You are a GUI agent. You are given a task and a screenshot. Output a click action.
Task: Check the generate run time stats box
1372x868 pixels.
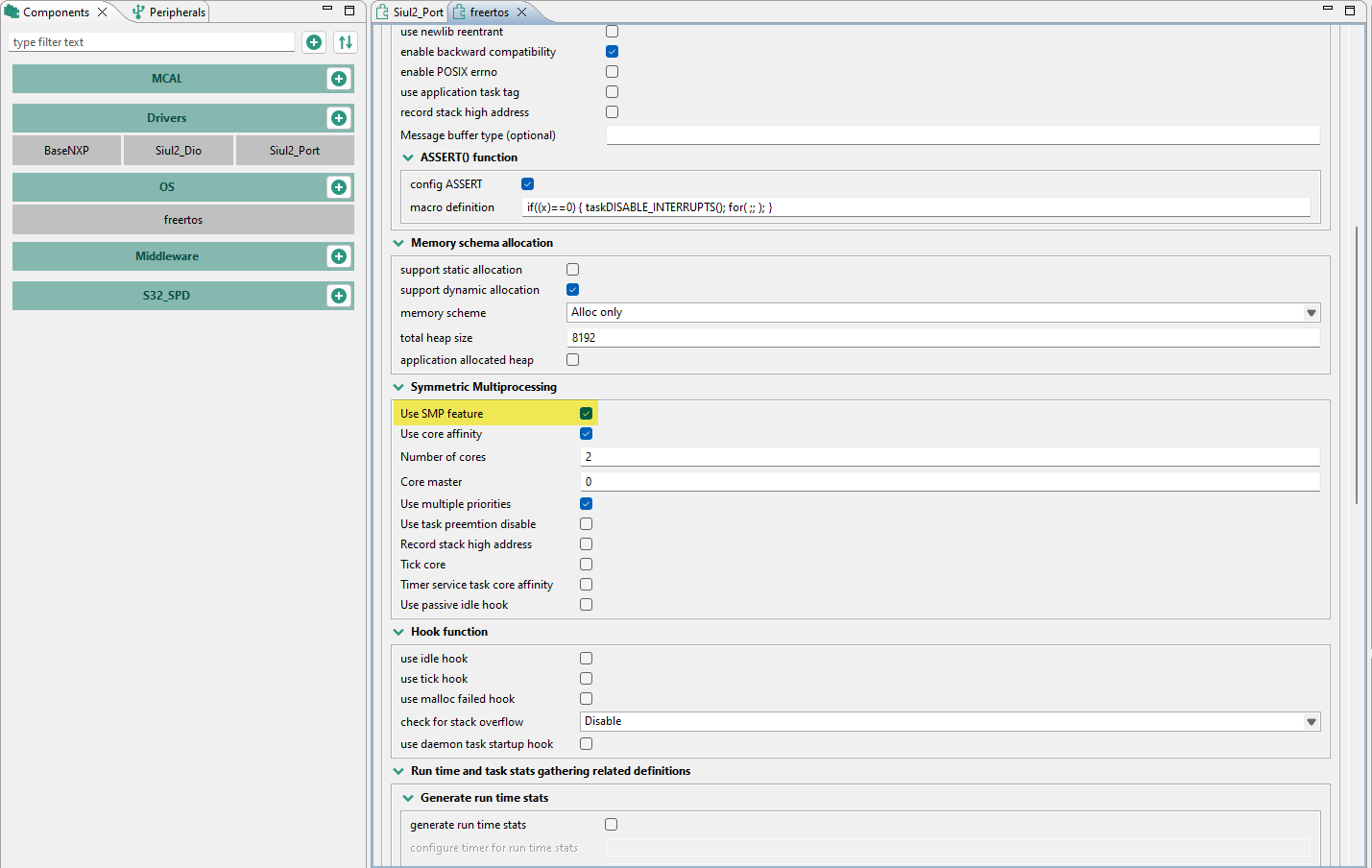point(611,824)
